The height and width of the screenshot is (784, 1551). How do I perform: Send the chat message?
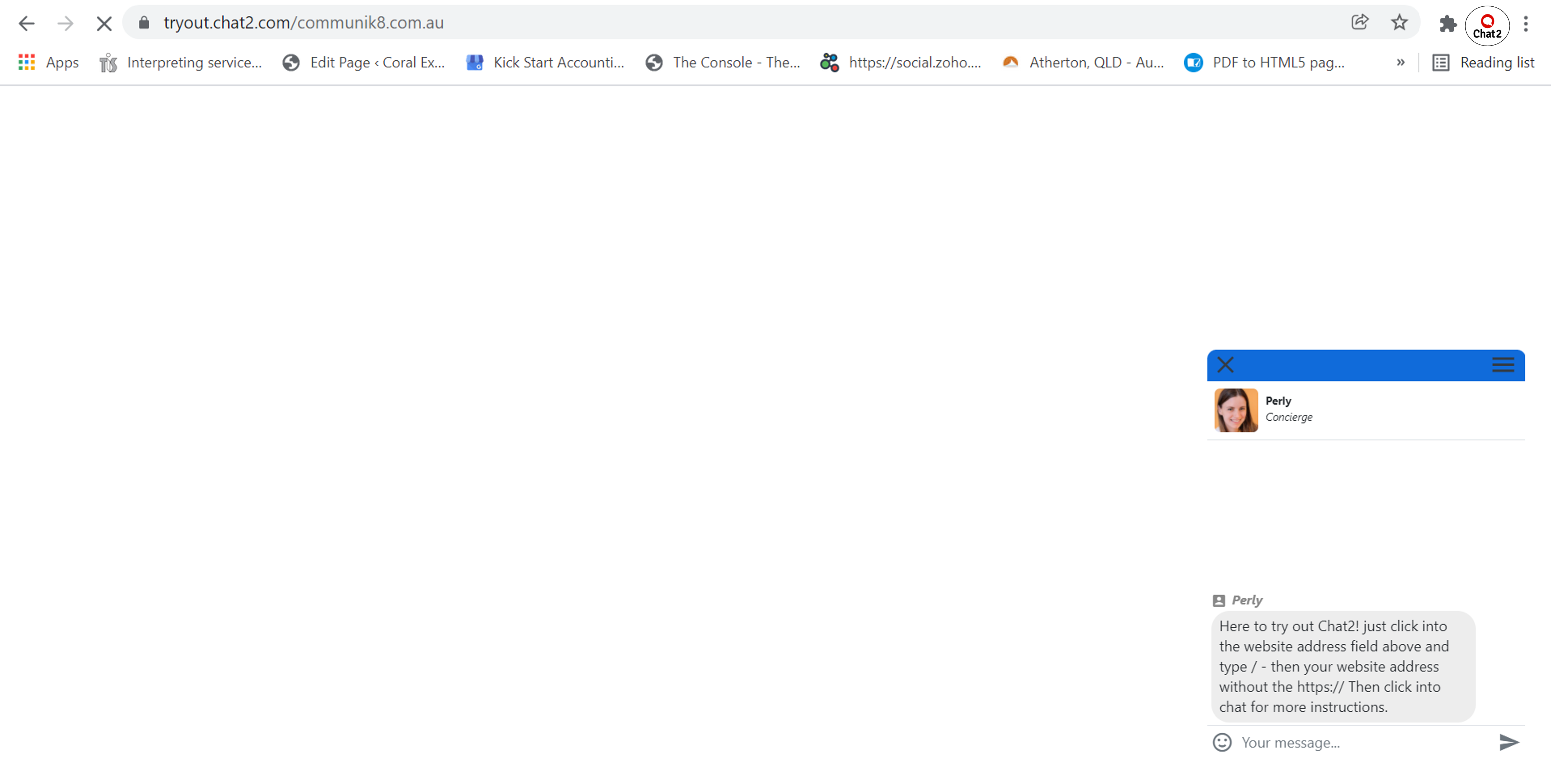[x=1508, y=742]
